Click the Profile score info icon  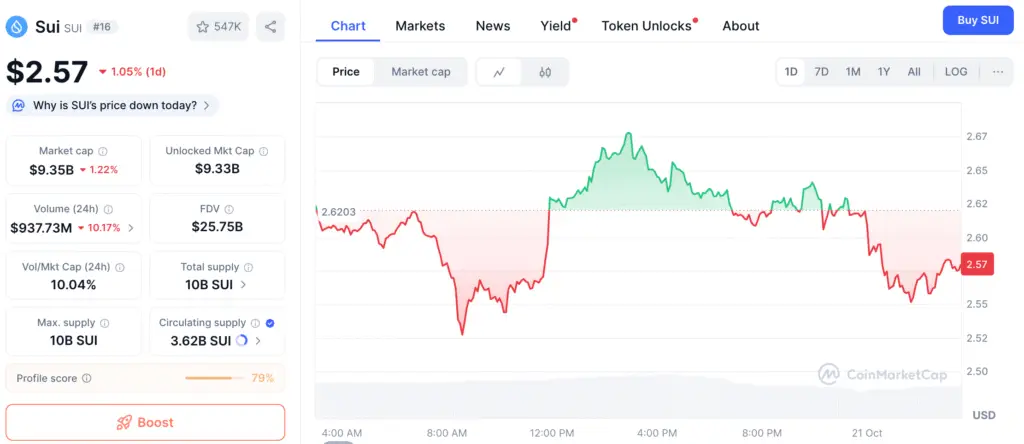[87, 379]
